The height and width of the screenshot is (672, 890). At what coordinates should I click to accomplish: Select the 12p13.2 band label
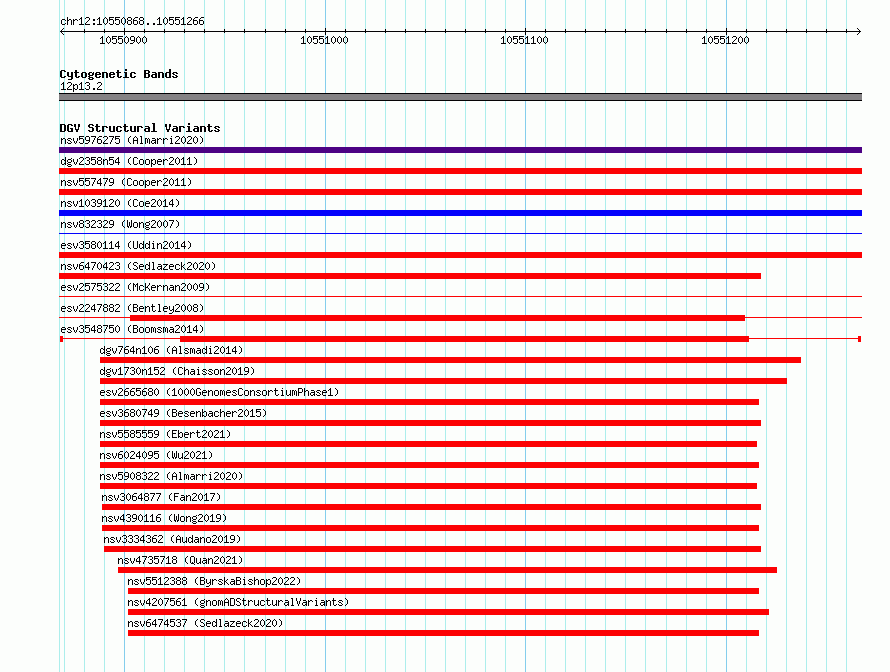click(x=81, y=86)
